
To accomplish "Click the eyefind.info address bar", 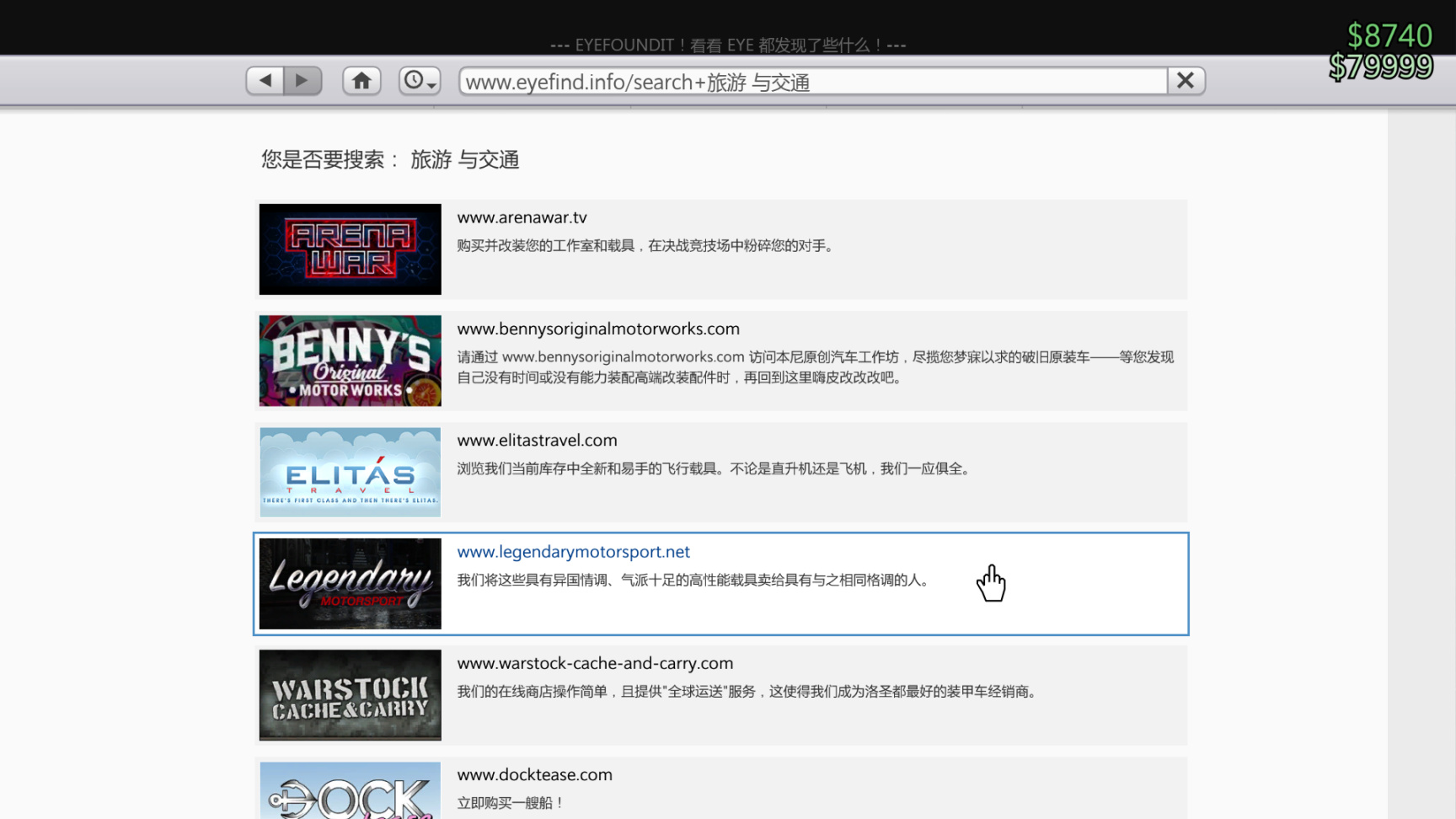I will click(x=813, y=81).
